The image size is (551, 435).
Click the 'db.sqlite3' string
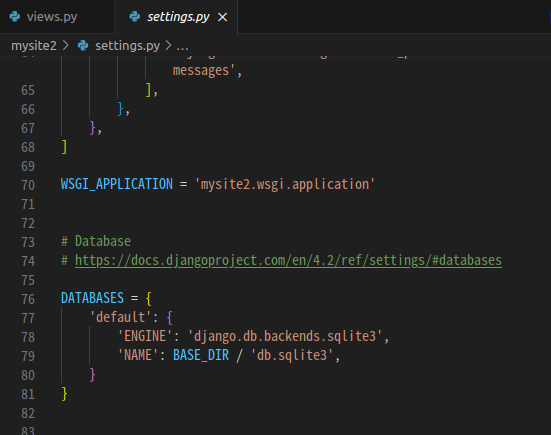292,355
